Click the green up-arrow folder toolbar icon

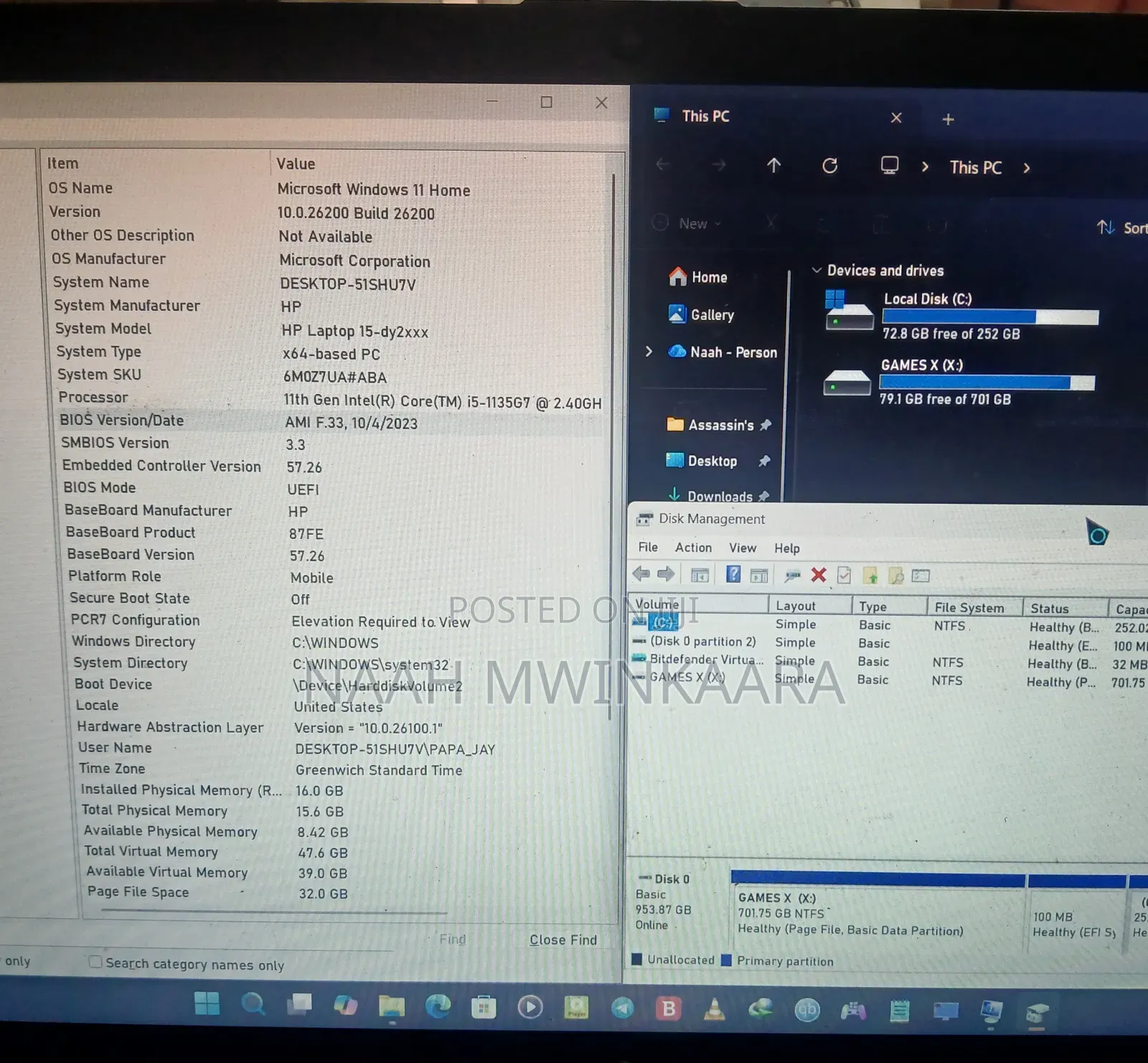[870, 575]
